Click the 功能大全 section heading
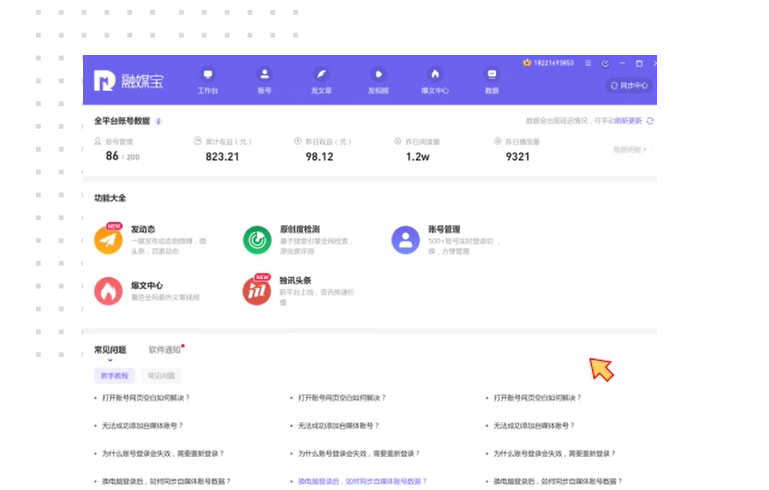Image resolution: width=769 pixels, height=490 pixels. (110, 198)
